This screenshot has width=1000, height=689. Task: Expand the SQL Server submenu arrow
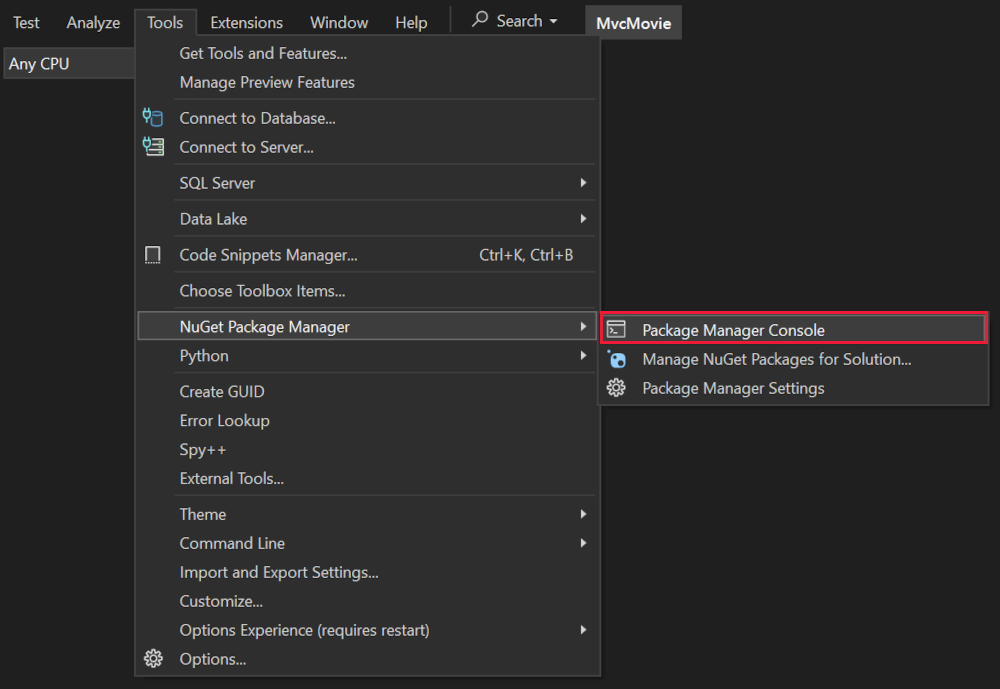583,183
